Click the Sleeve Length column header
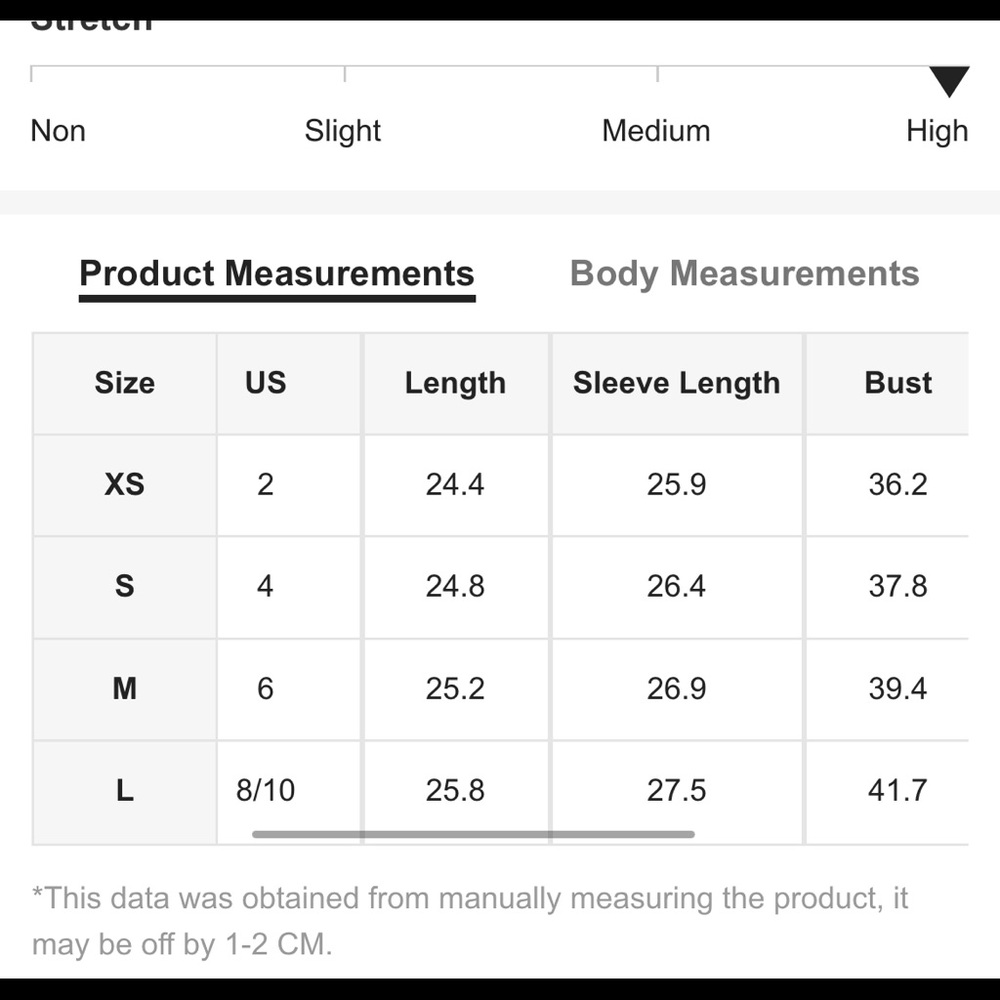 click(676, 383)
